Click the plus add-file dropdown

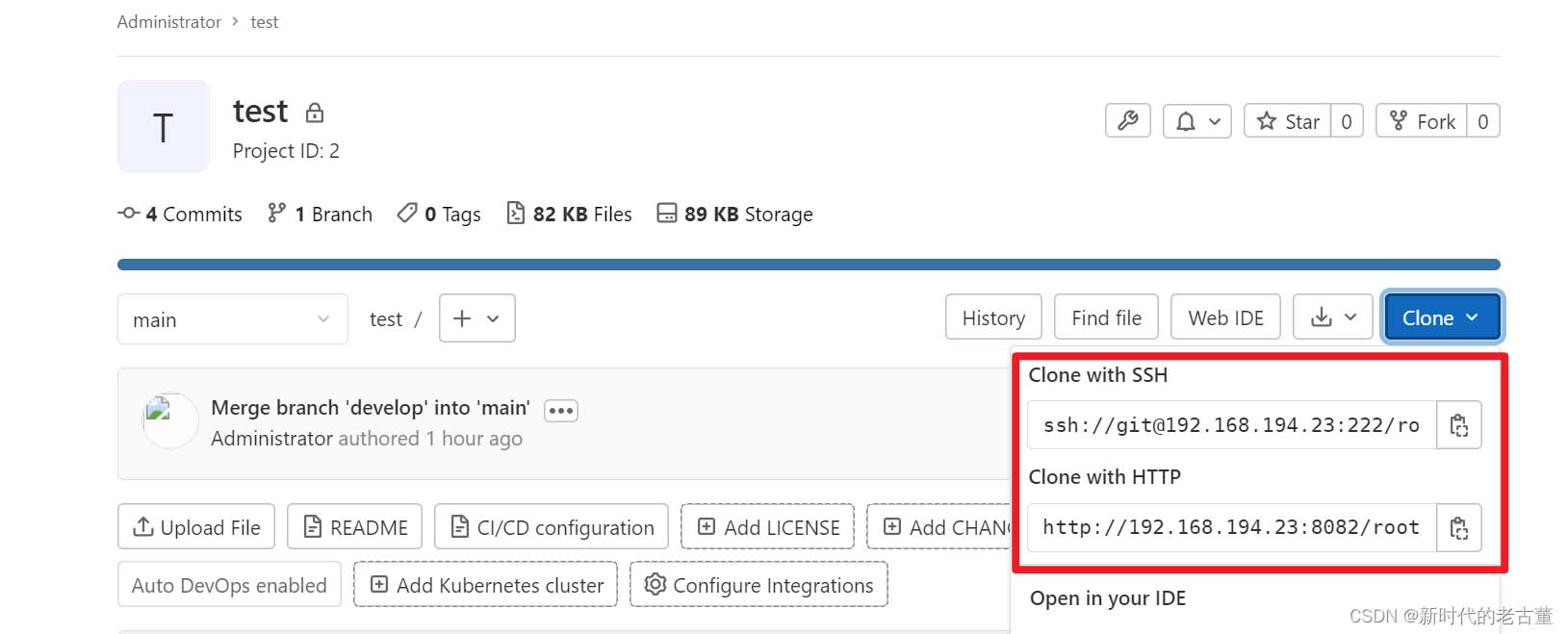(476, 318)
